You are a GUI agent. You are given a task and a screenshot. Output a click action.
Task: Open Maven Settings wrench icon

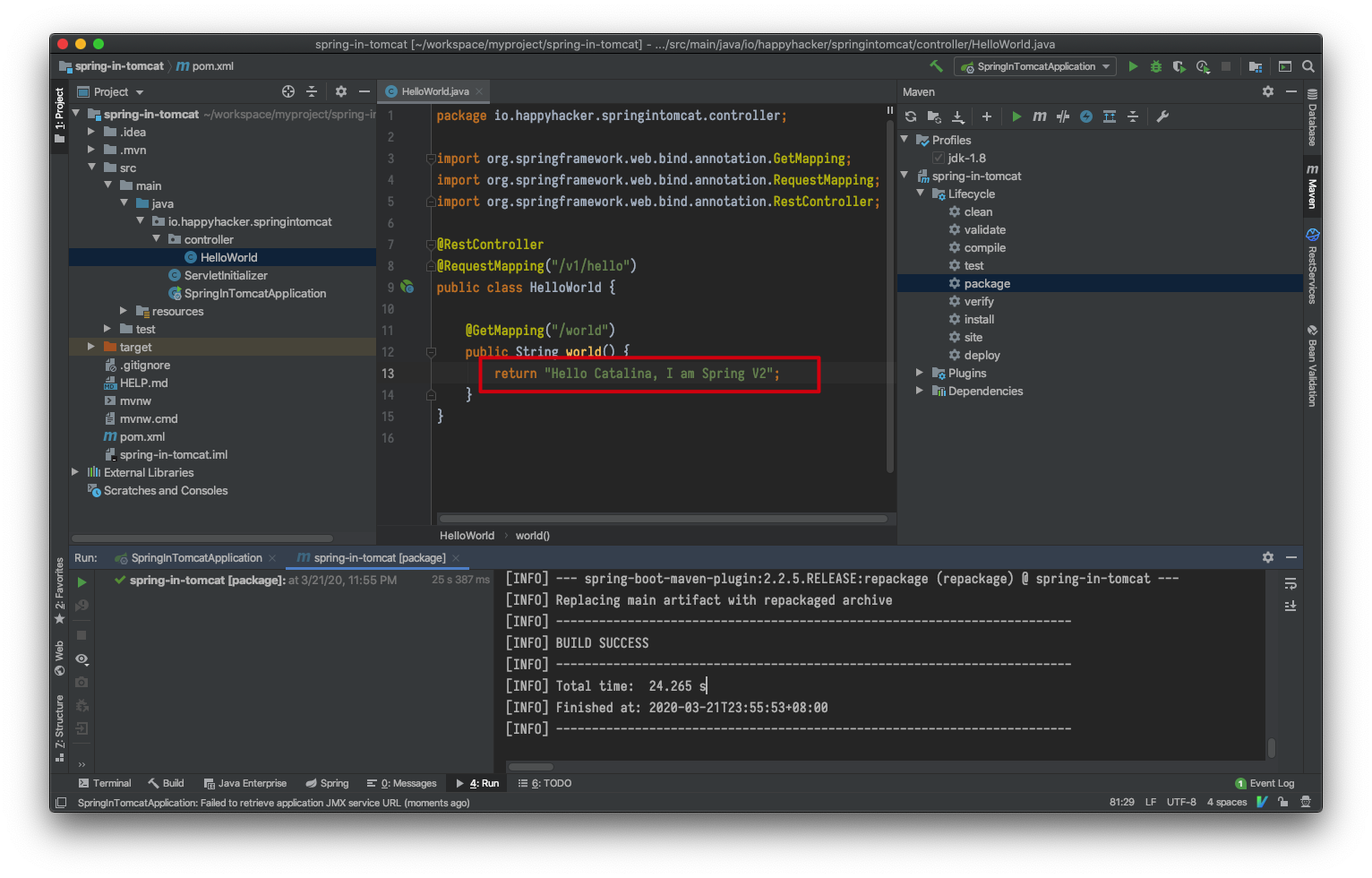click(1162, 116)
